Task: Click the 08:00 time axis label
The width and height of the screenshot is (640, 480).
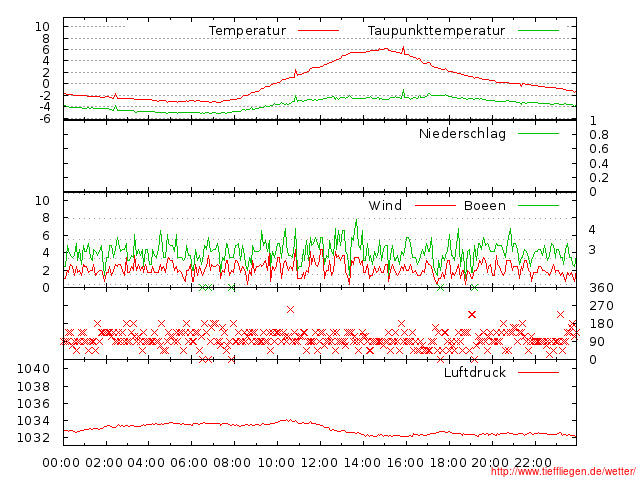Action: click(232, 463)
